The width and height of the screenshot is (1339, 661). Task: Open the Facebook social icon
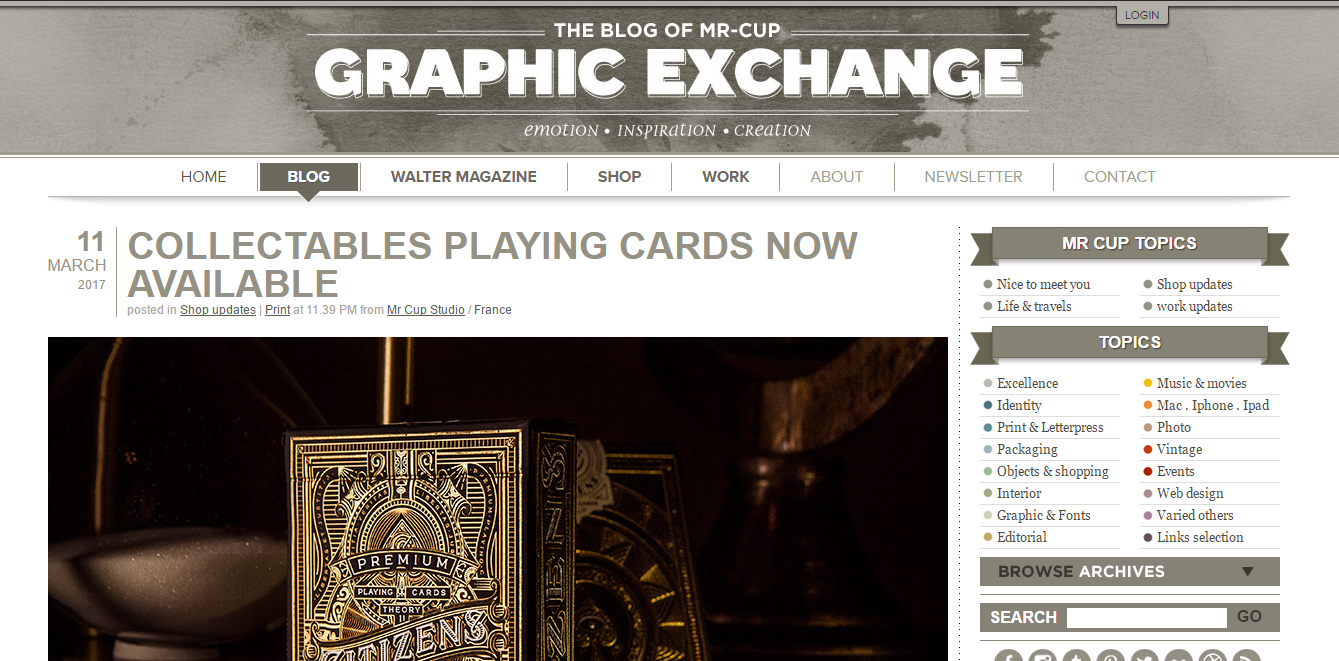click(1009, 657)
